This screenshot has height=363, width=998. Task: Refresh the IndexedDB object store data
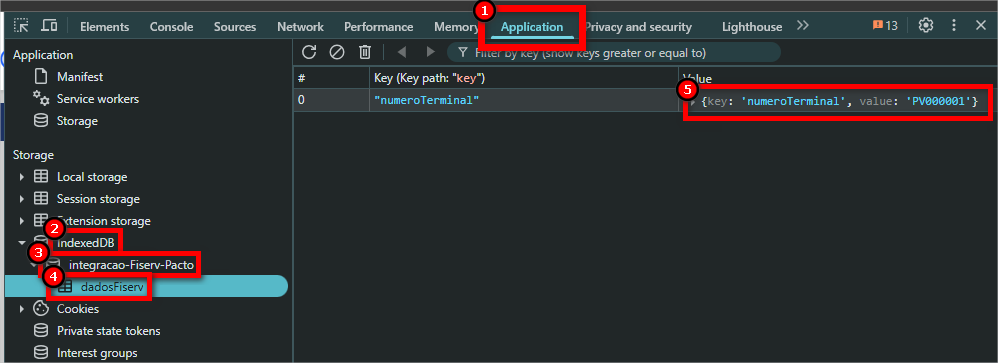click(309, 52)
